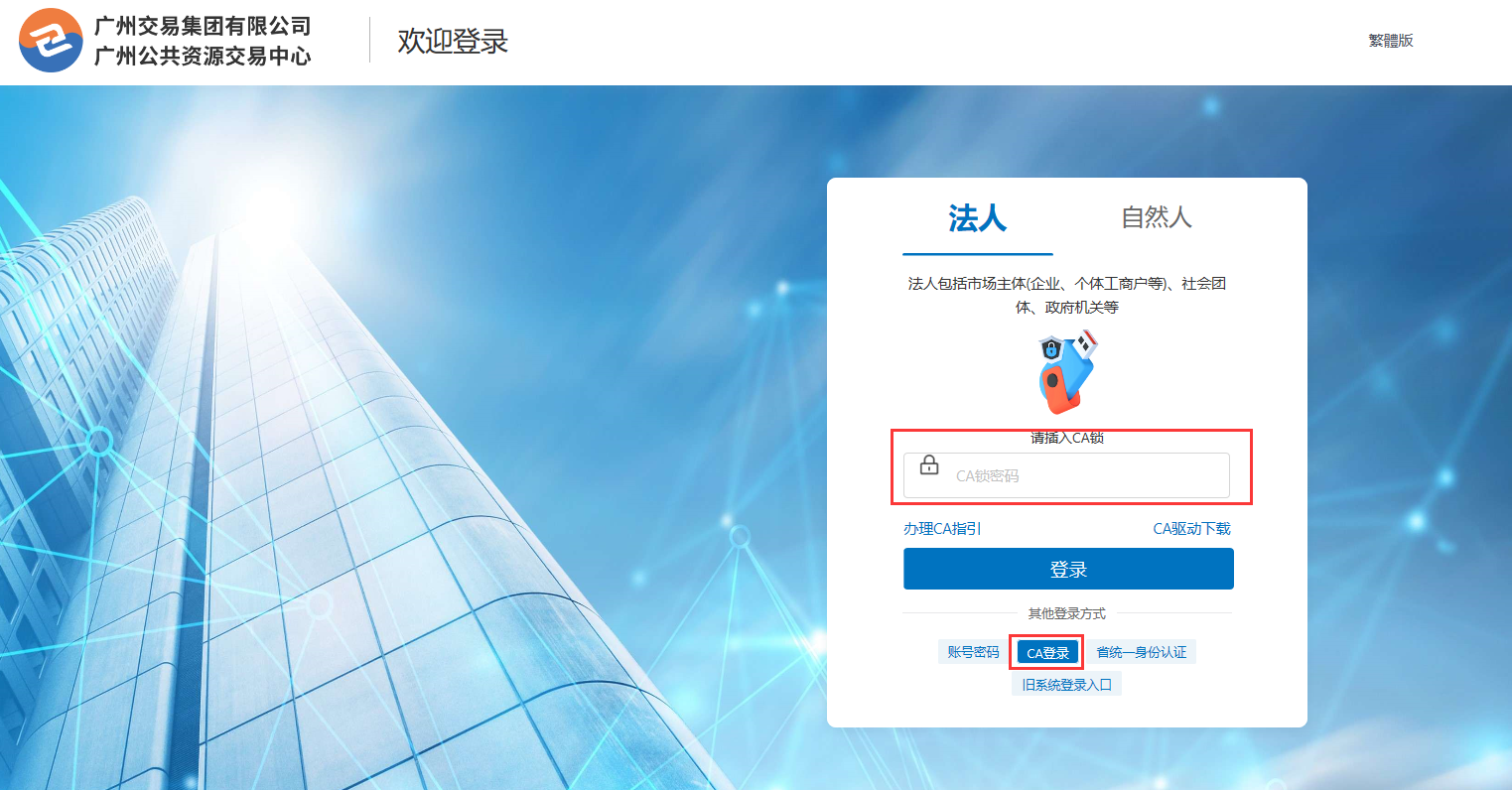1512x790 pixels.
Task: Click the Guangzhou trading group circular logo
Action: [51, 40]
